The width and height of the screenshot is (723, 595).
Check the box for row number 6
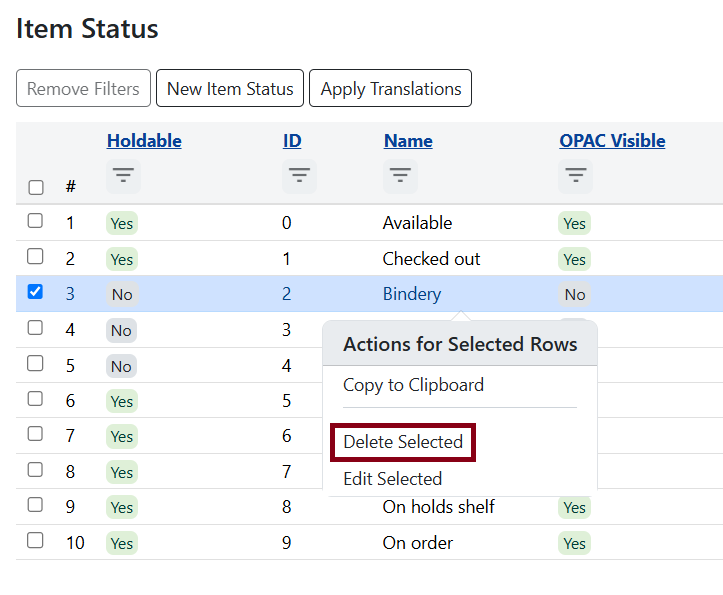[35, 399]
